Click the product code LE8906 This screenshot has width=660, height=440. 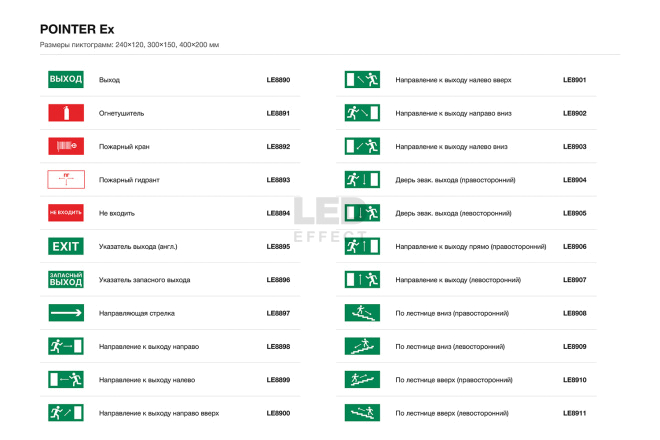575,246
